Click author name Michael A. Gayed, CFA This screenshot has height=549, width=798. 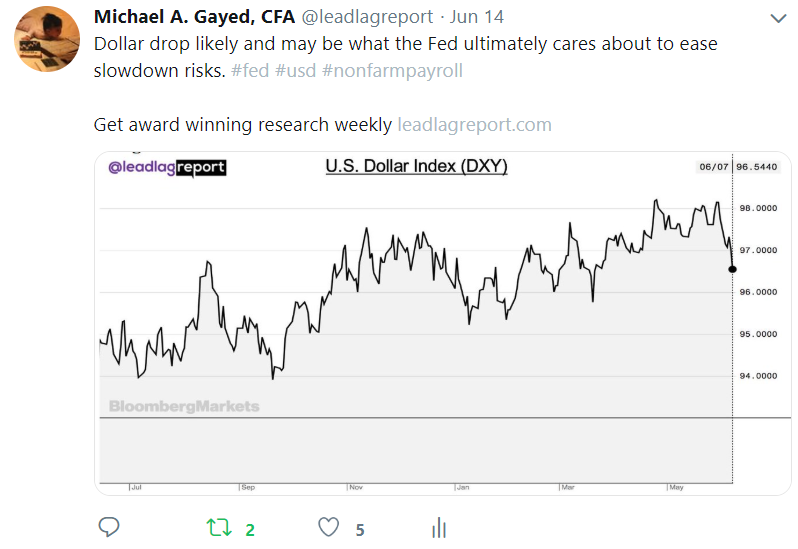tap(194, 18)
